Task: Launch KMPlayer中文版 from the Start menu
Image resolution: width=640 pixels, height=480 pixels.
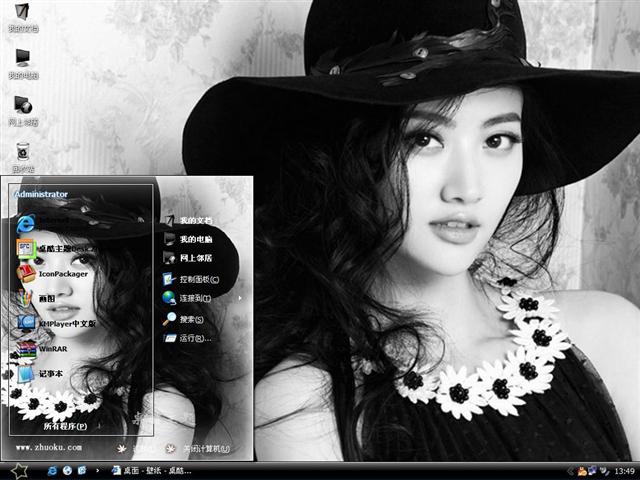Action: coord(56,323)
